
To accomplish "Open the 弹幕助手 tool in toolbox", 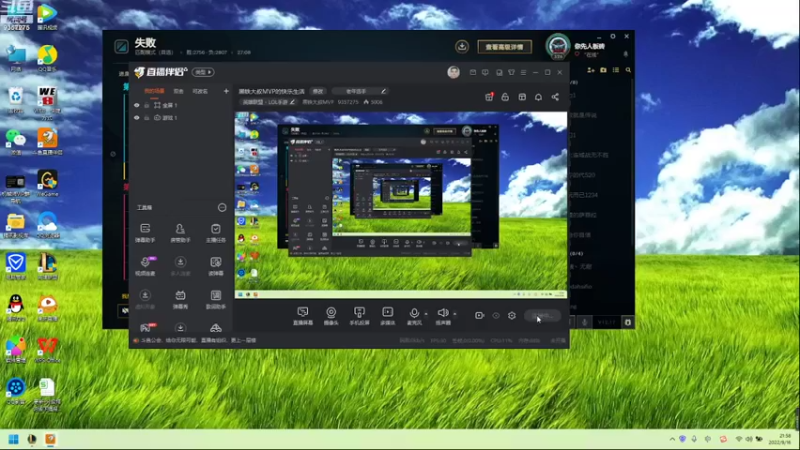I will 145,232.
